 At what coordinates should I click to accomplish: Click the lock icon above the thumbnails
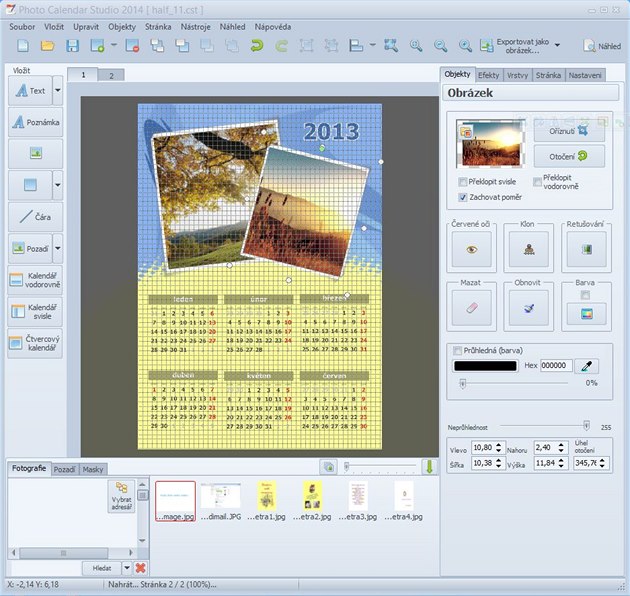[x=328, y=467]
